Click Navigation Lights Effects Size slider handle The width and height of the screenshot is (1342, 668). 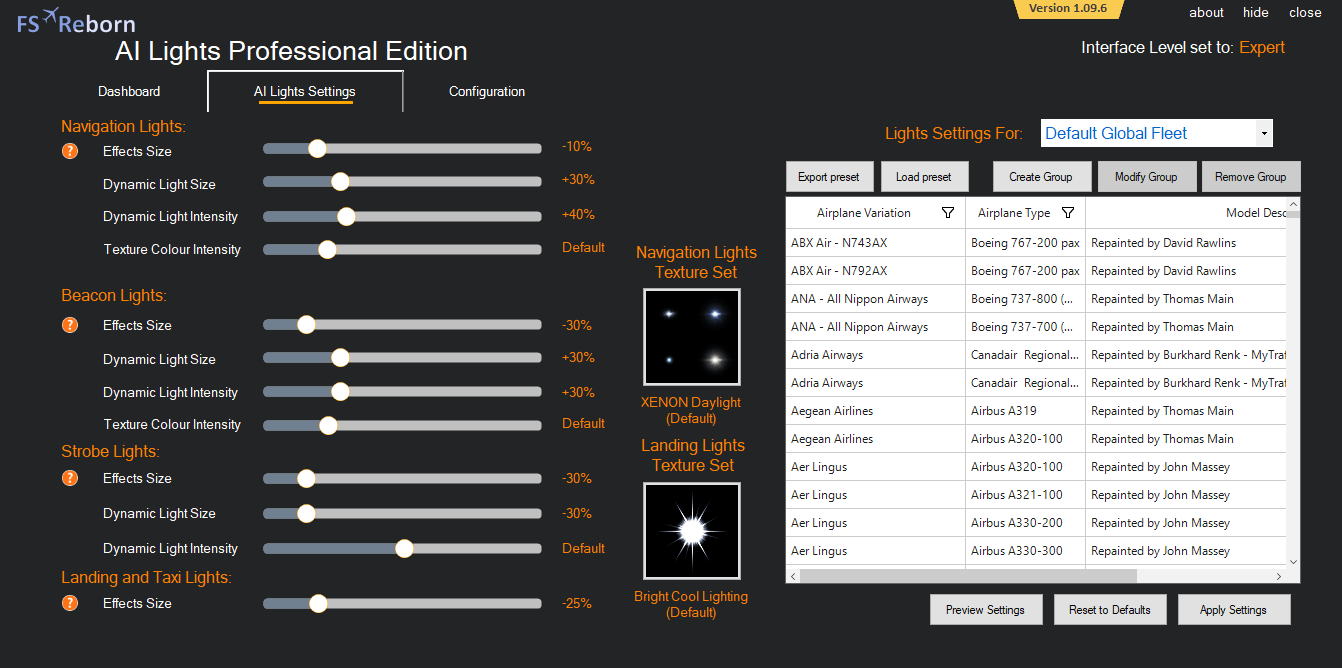[x=317, y=148]
